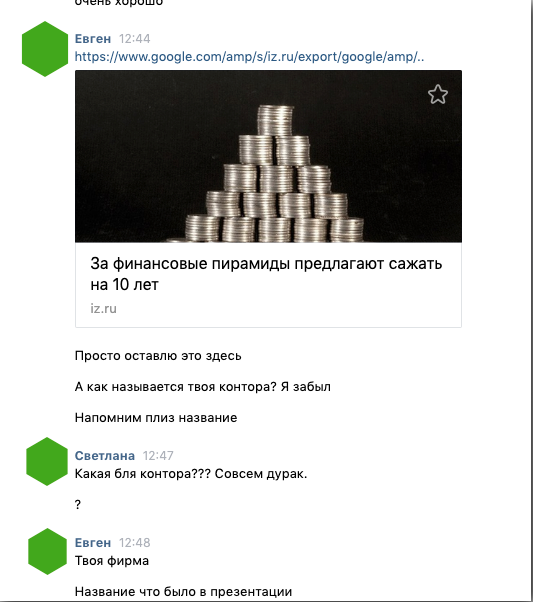This screenshot has height=602, width=533.
Task: Select message А как называется твоя контора
Action: tap(202, 387)
